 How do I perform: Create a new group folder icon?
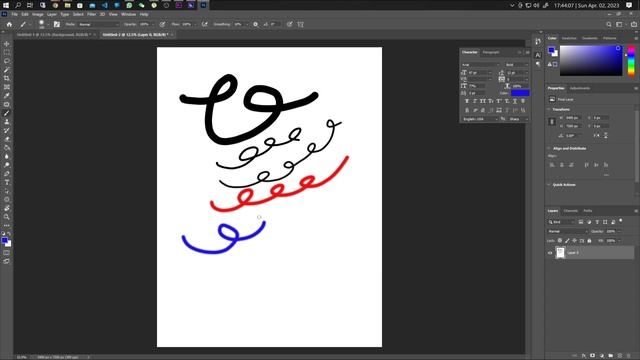(x=611, y=356)
